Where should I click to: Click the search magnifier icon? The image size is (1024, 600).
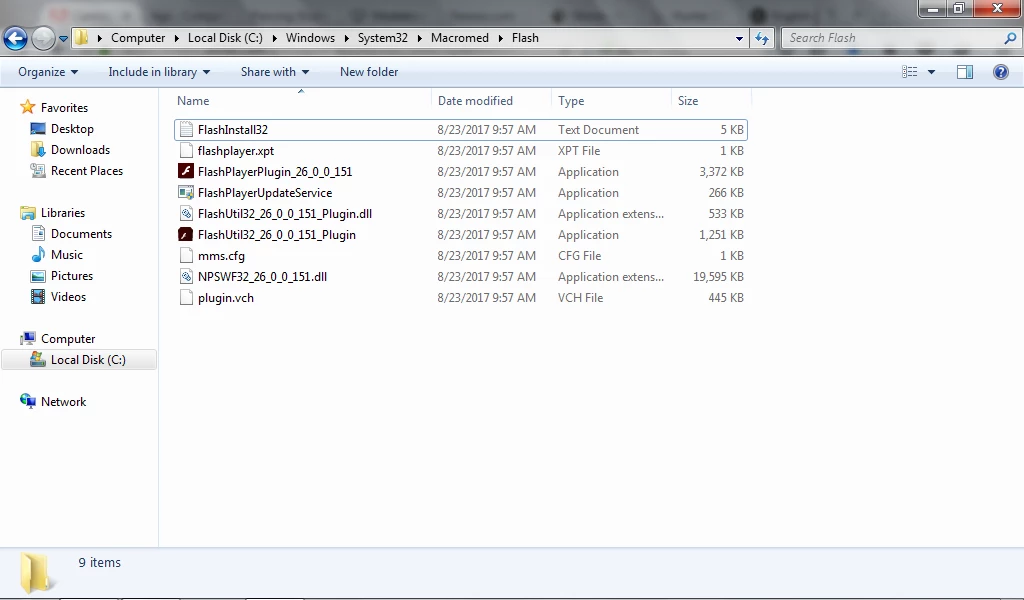[1010, 39]
